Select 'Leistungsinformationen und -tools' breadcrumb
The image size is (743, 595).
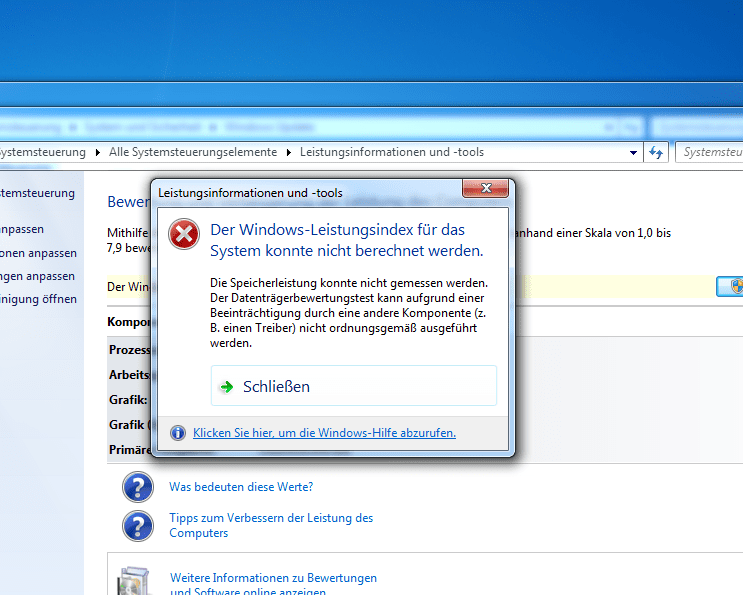(x=392, y=152)
